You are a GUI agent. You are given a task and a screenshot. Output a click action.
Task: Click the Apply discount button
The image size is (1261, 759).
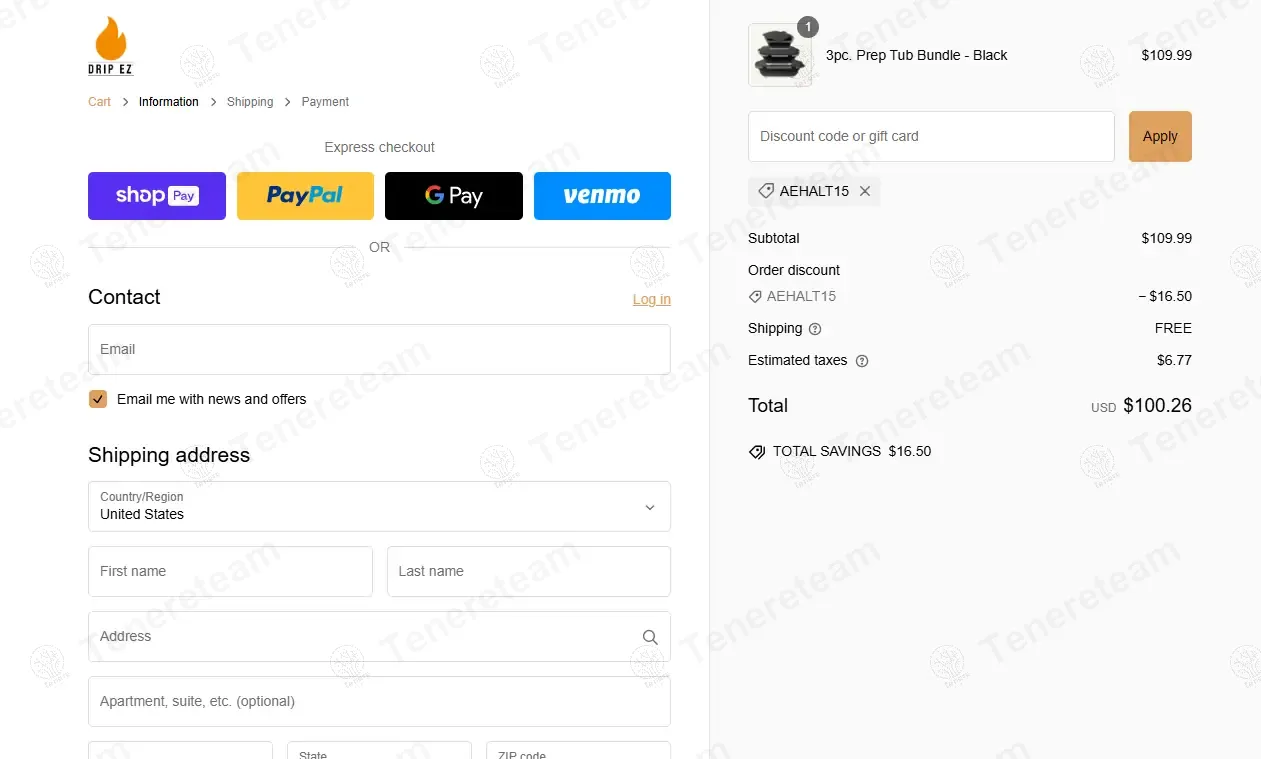(1160, 136)
